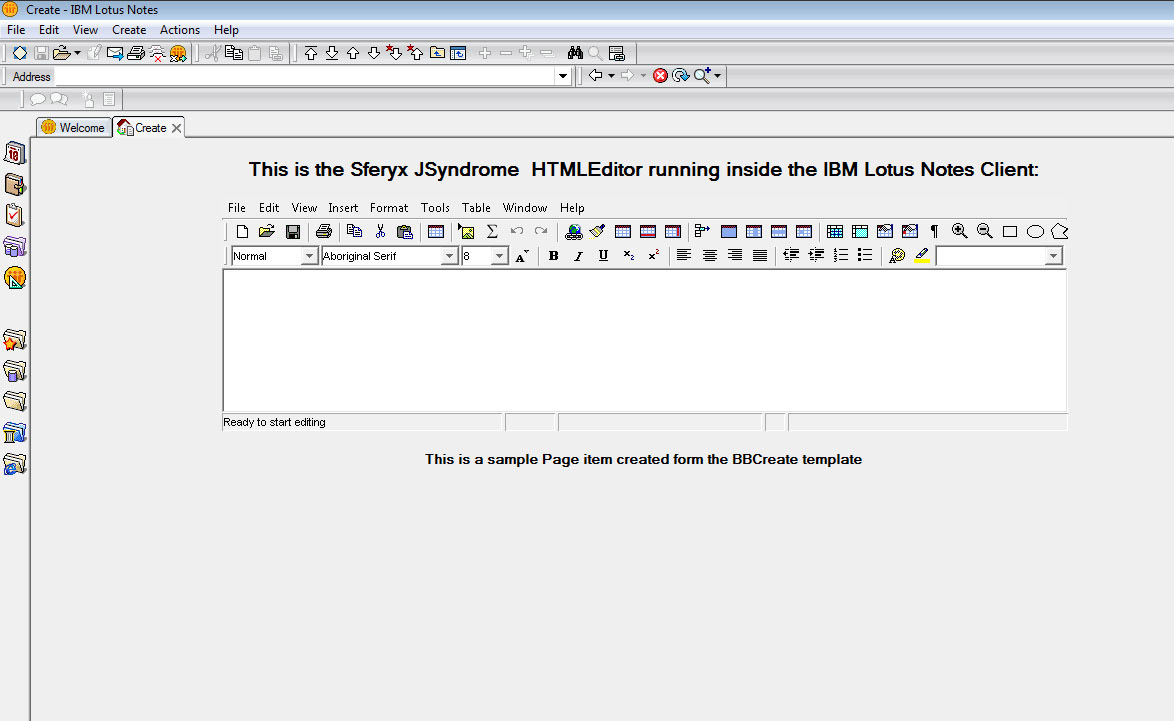Click the Sigma symbol icon
Image resolution: width=1174 pixels, height=721 pixels.
(492, 231)
